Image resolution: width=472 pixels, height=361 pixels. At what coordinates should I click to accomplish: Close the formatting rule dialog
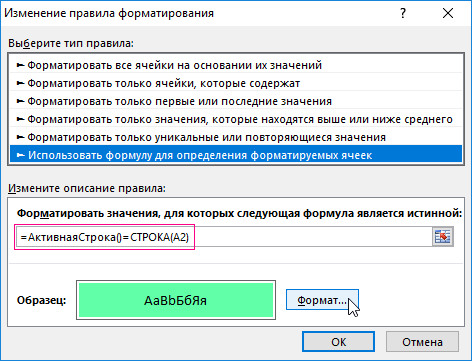click(448, 13)
